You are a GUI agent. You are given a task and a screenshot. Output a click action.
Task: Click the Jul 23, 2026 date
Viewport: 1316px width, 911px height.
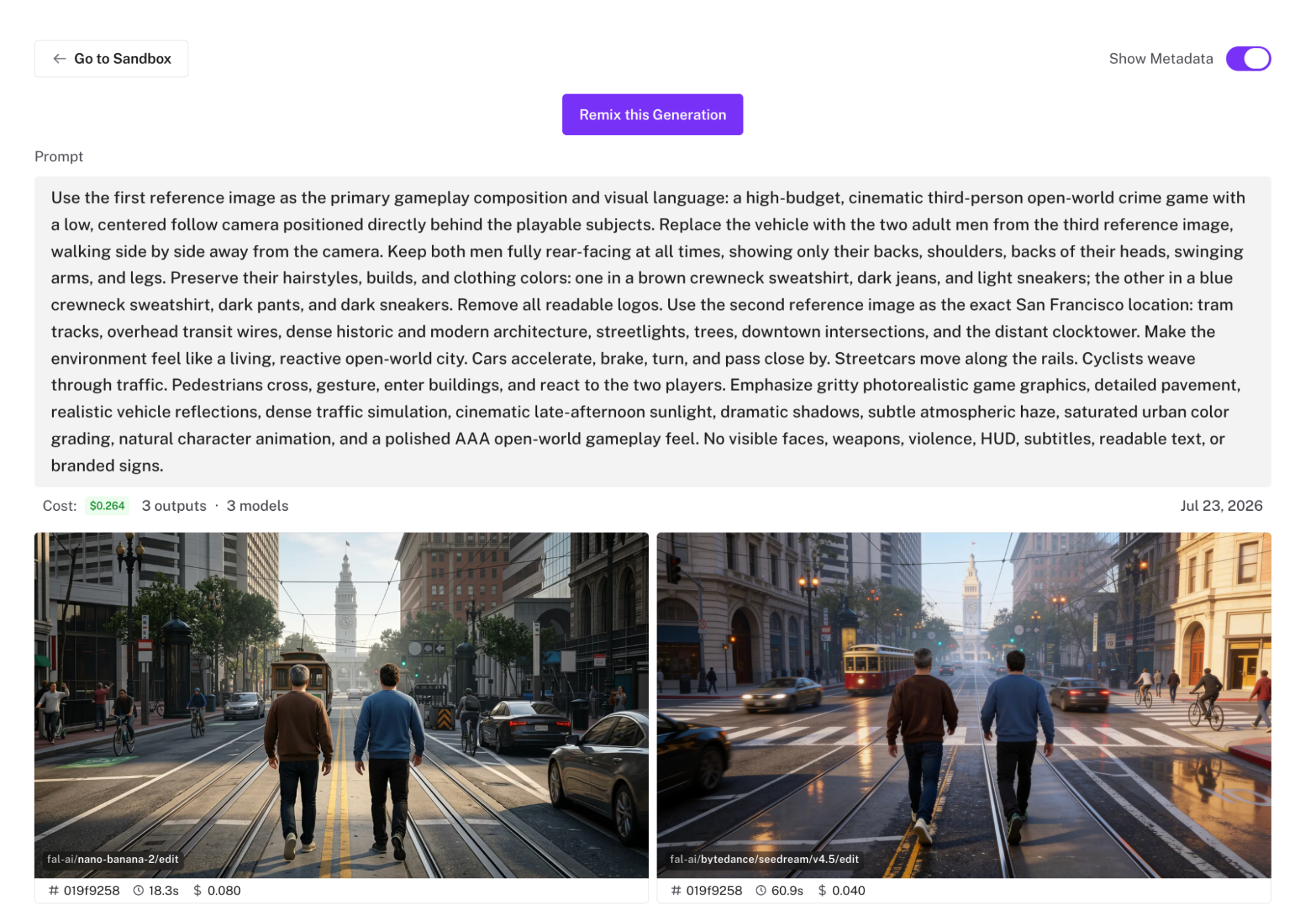[1221, 506]
